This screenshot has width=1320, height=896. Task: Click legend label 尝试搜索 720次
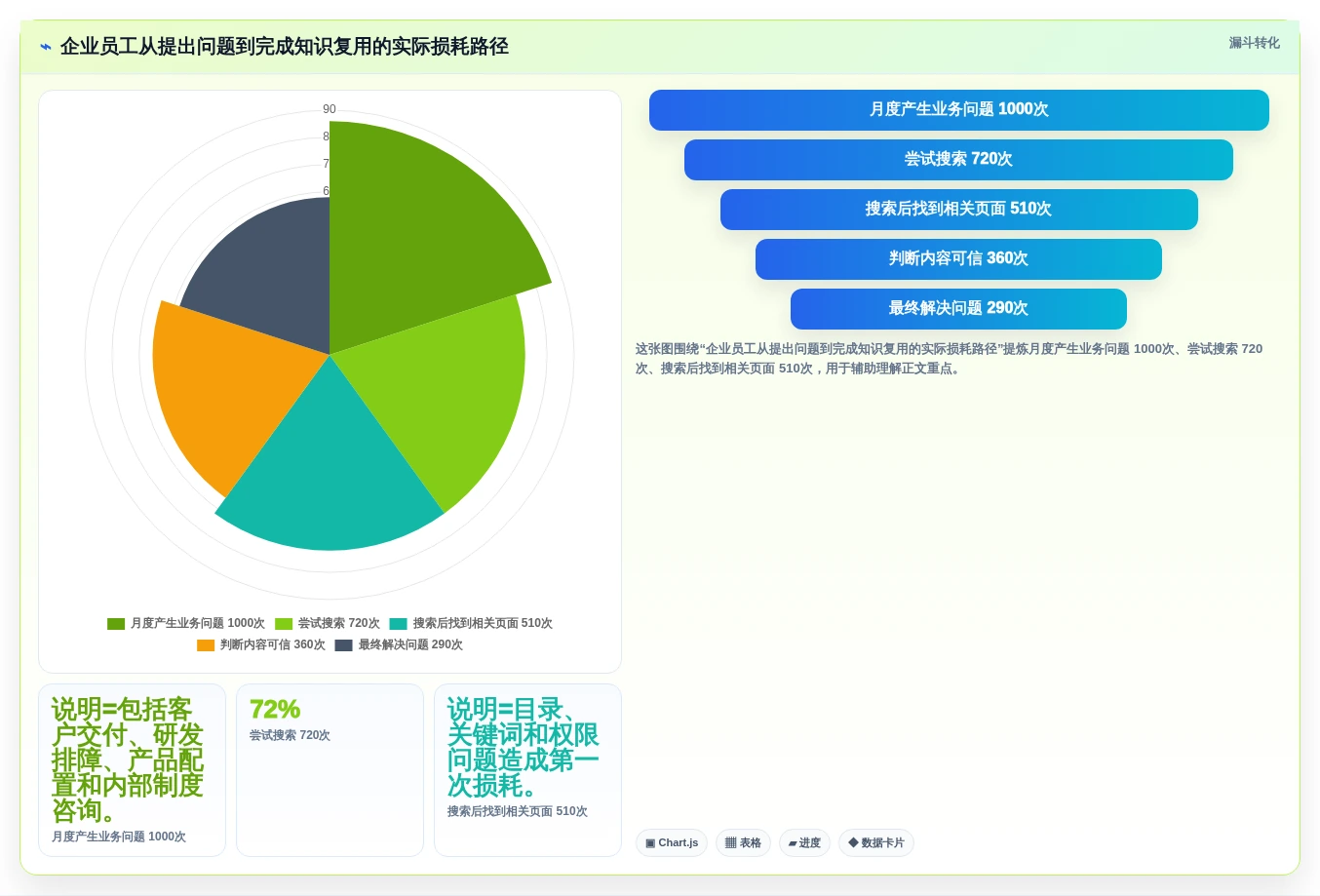tap(338, 623)
